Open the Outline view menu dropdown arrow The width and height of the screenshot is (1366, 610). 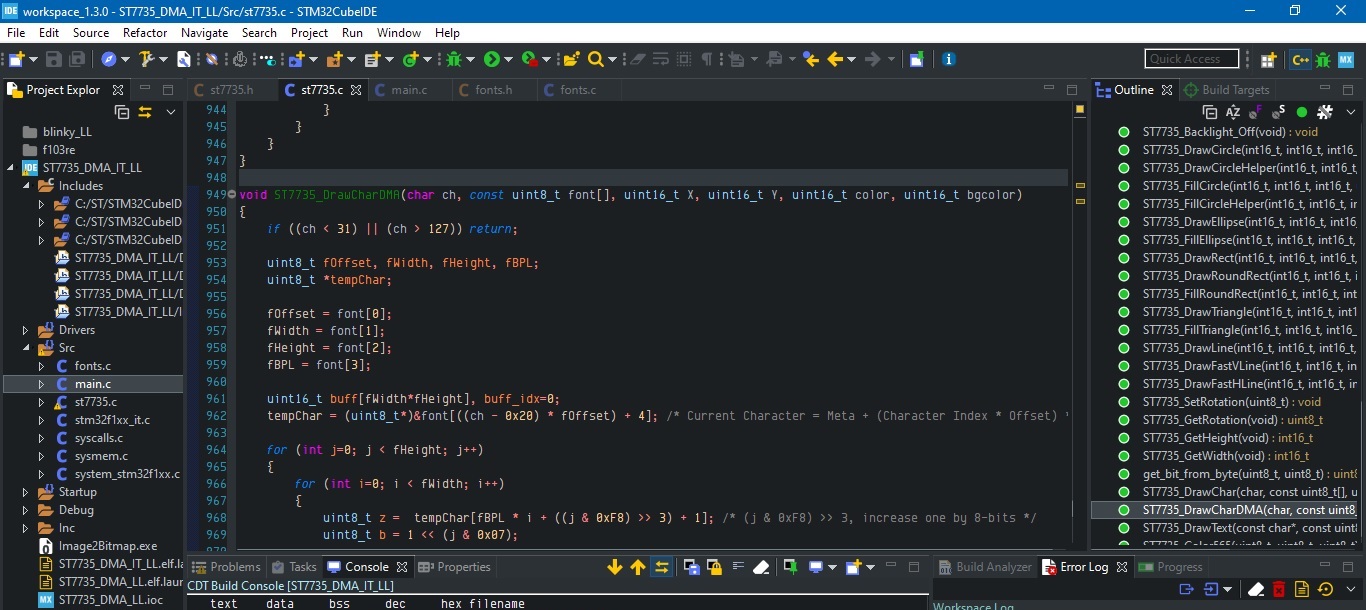[x=1350, y=112]
